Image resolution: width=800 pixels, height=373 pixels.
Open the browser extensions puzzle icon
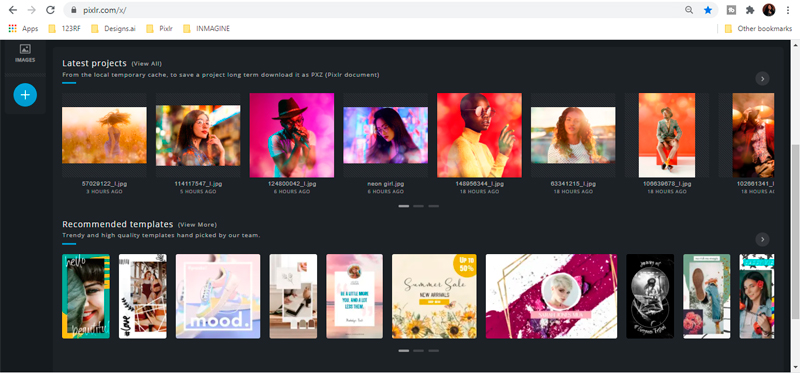[x=749, y=10]
